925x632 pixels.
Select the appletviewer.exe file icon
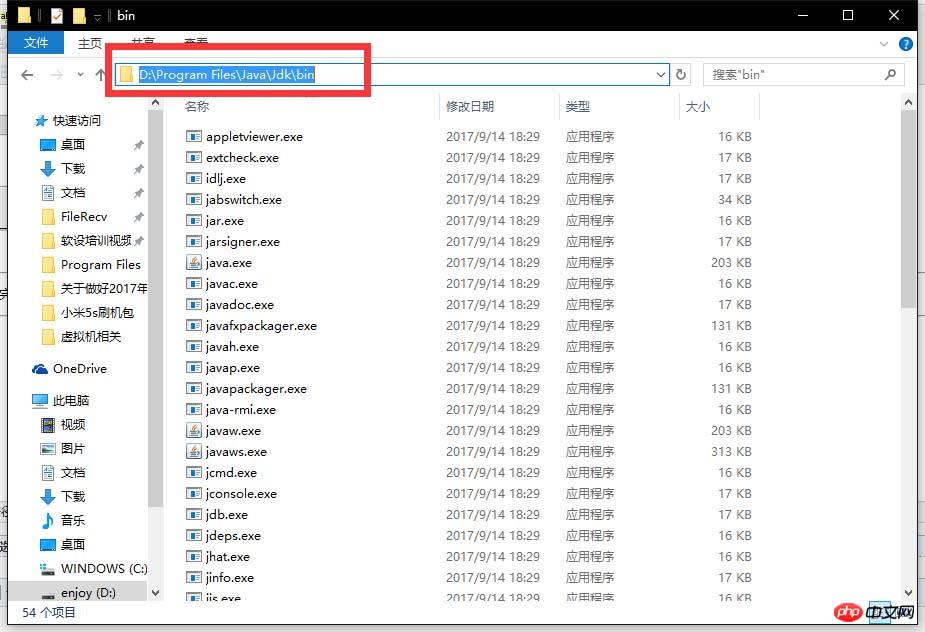[193, 136]
